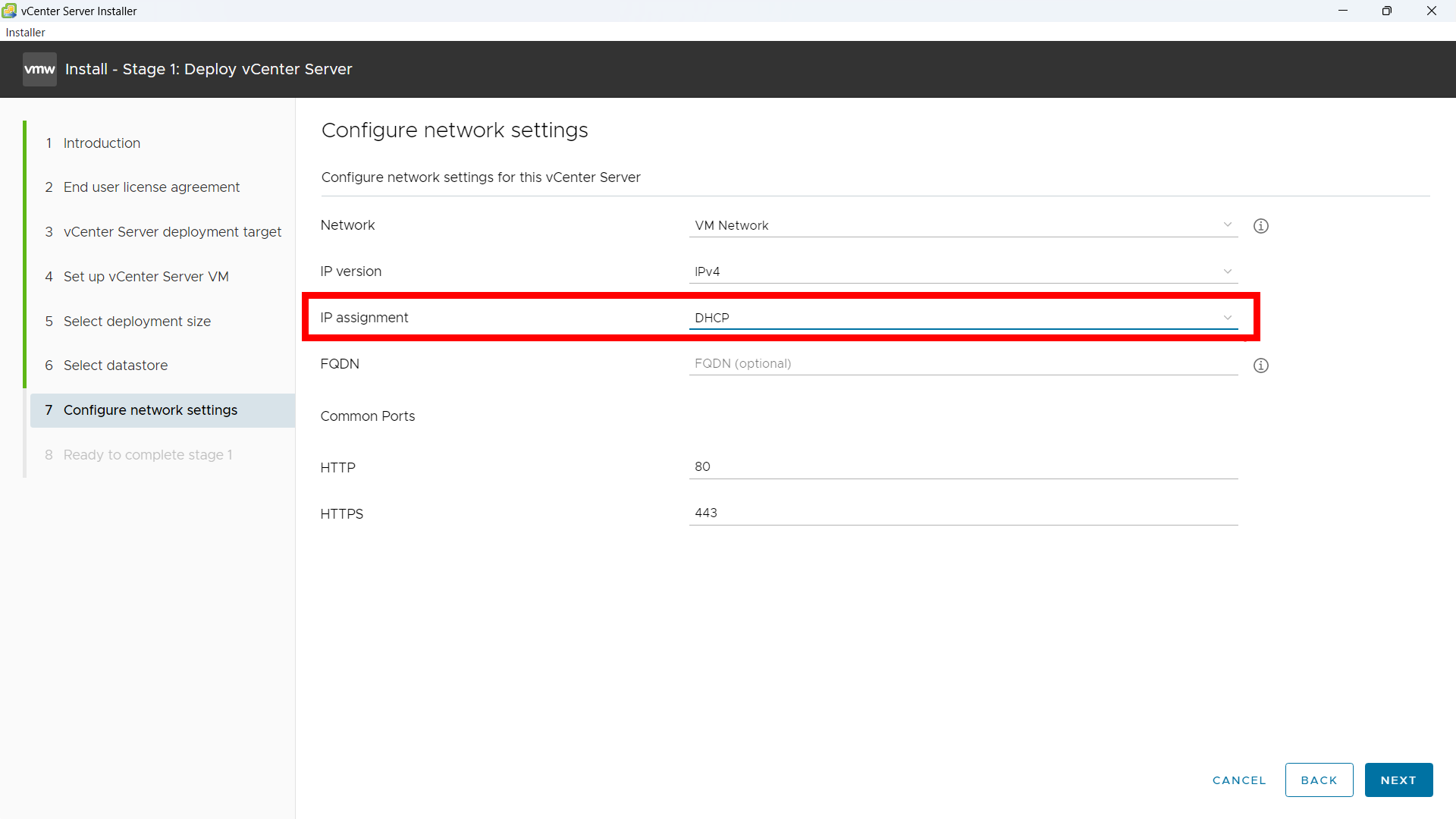Click the HTTP port field
1456x819 pixels.
(962, 467)
